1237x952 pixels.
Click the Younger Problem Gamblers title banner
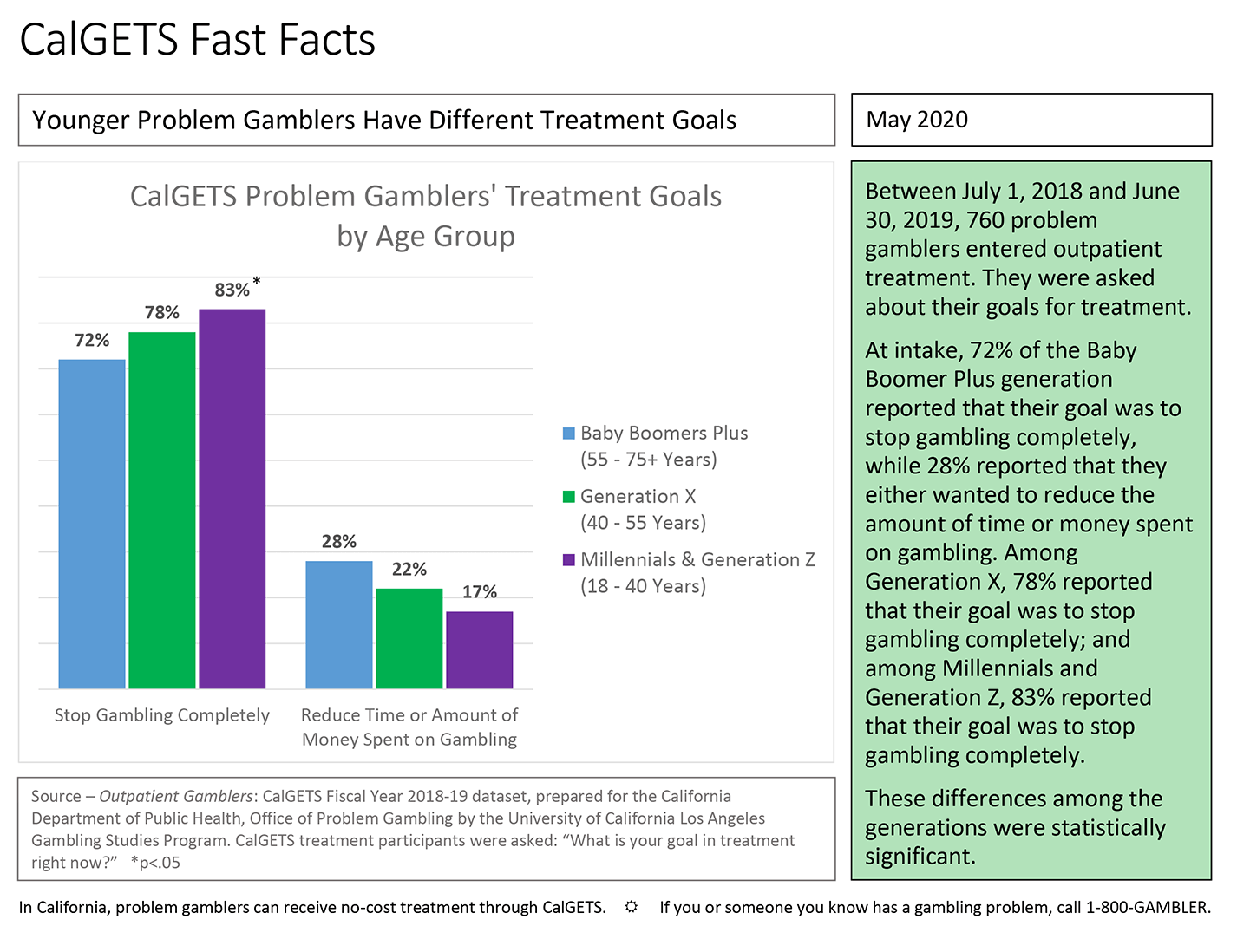click(x=427, y=120)
